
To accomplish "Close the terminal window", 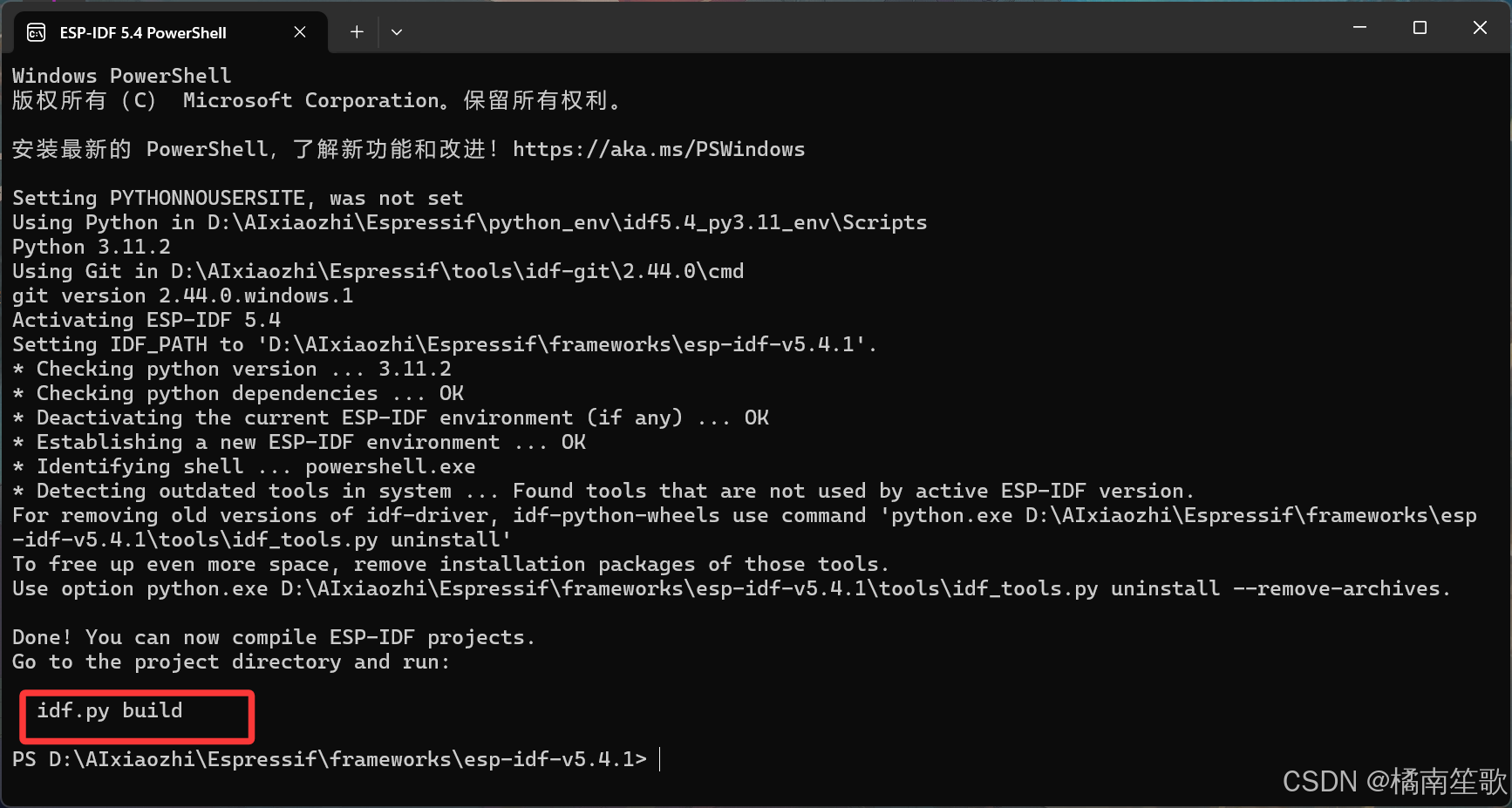I will click(x=1480, y=28).
